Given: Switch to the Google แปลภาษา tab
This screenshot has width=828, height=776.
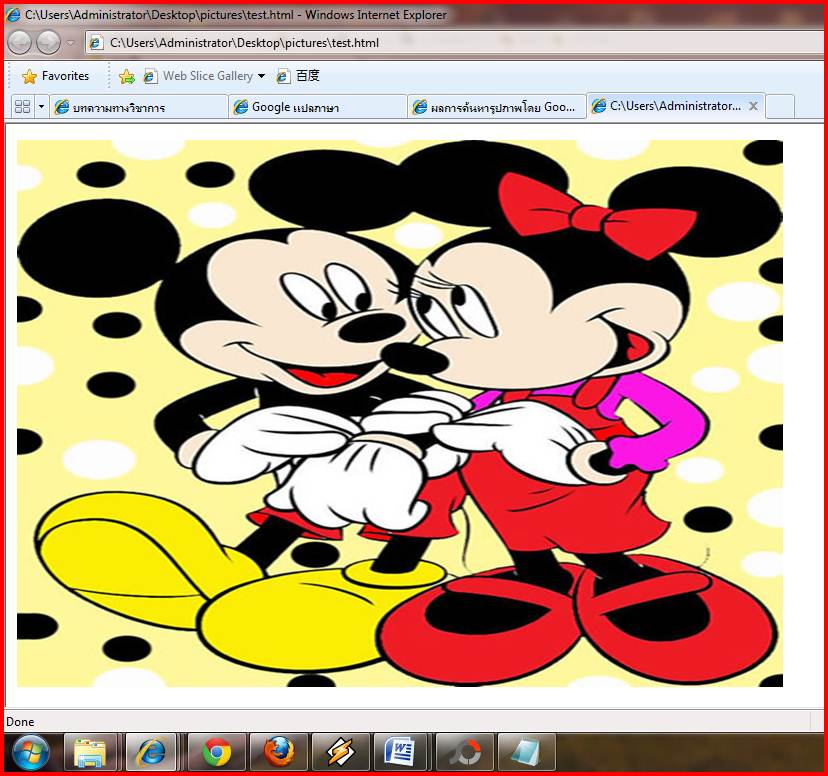Looking at the screenshot, I should click(x=317, y=107).
